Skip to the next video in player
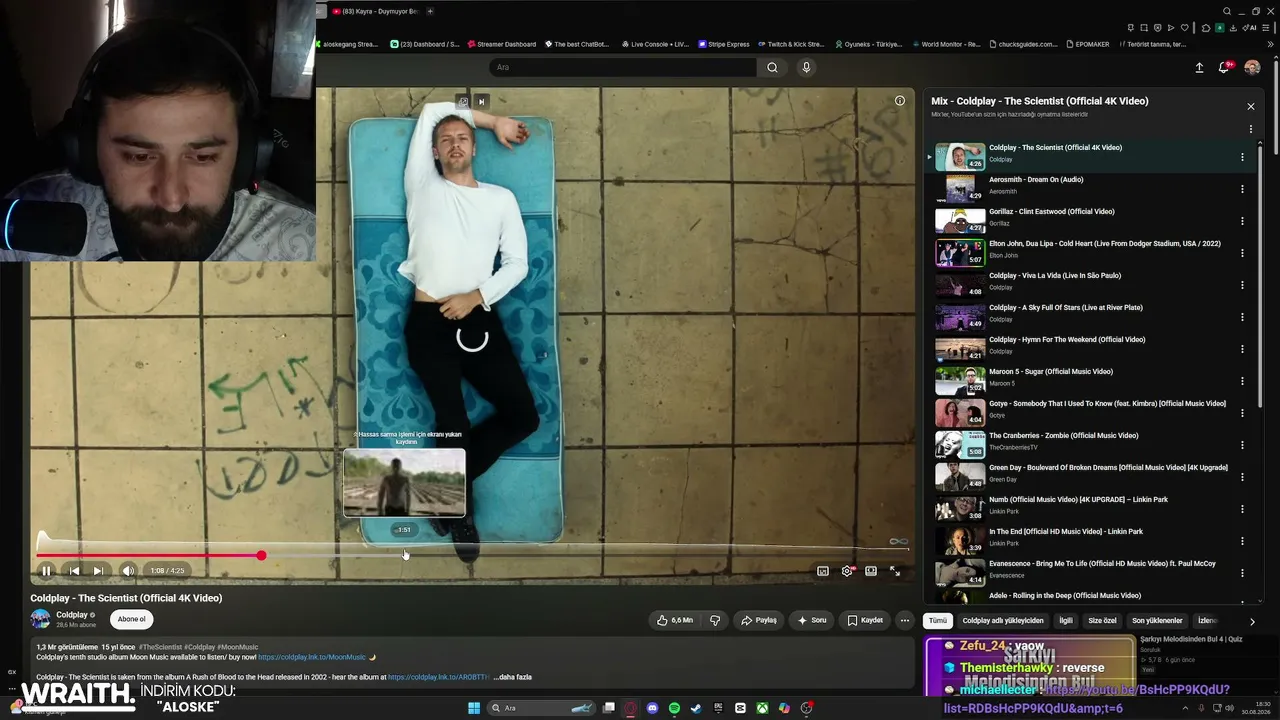Viewport: 1280px width, 720px height. click(98, 571)
